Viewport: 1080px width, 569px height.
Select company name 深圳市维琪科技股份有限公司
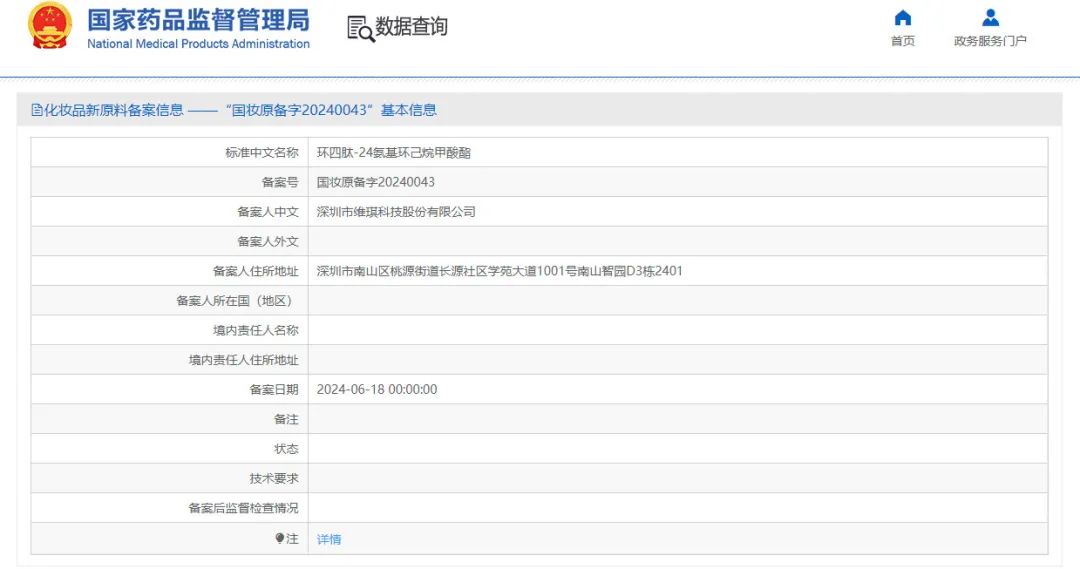pos(396,212)
